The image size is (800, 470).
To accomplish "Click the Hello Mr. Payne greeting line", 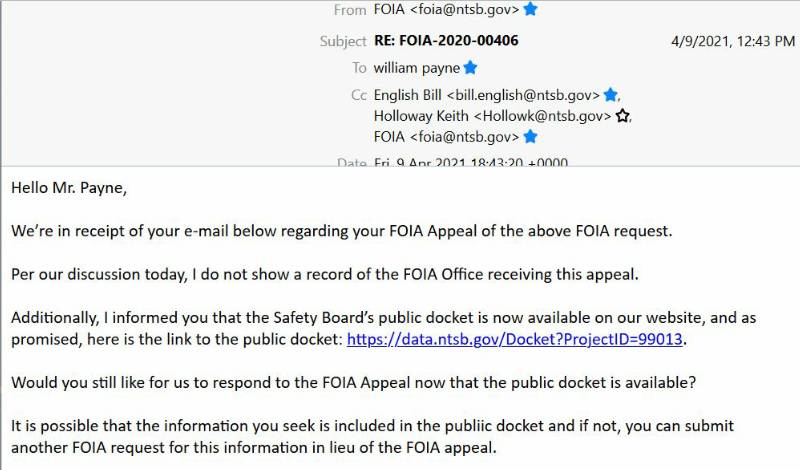I will [69, 188].
